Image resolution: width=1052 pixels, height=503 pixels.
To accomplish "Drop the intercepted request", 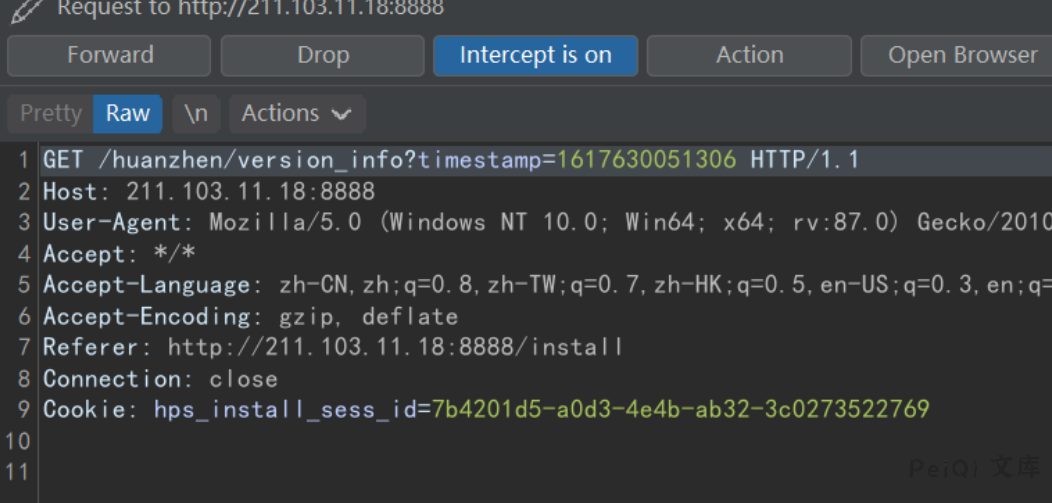I will tap(323, 56).
